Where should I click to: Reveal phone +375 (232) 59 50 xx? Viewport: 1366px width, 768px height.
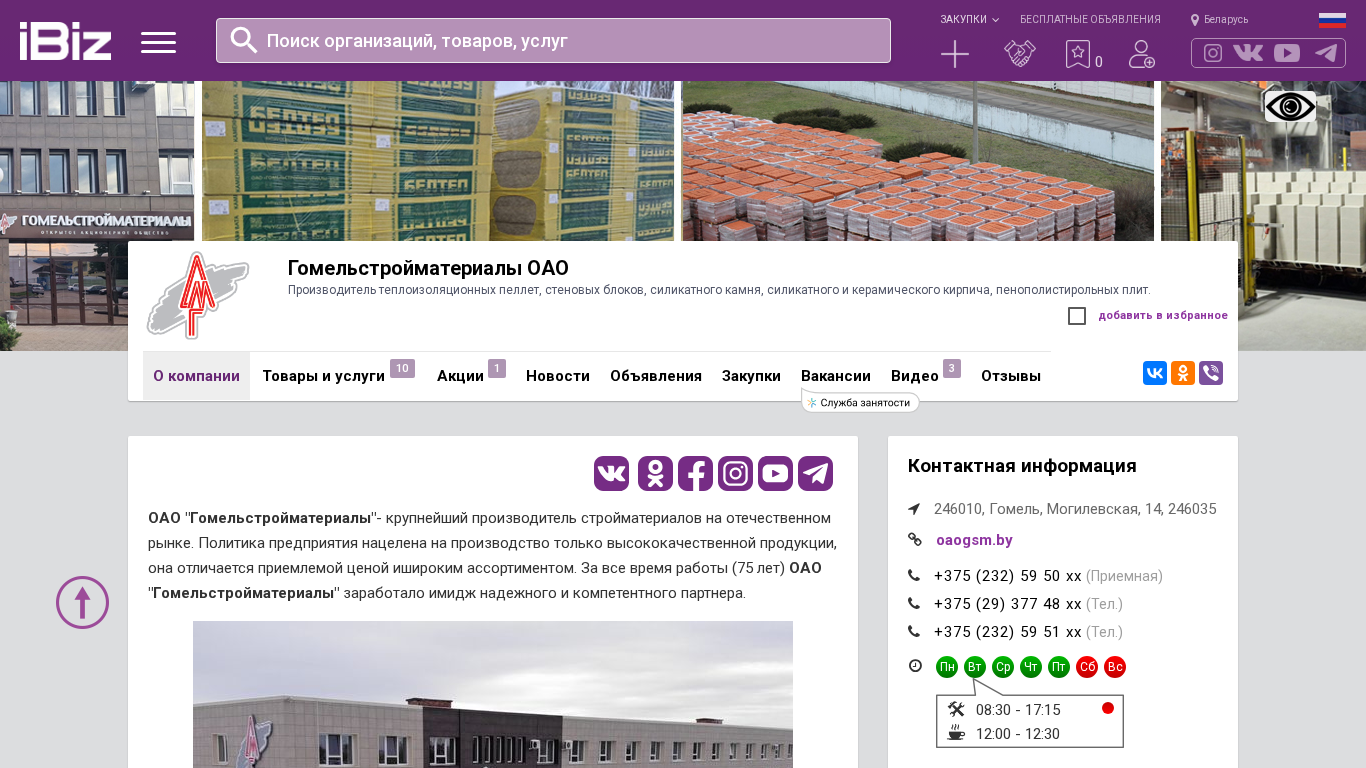coord(1008,576)
